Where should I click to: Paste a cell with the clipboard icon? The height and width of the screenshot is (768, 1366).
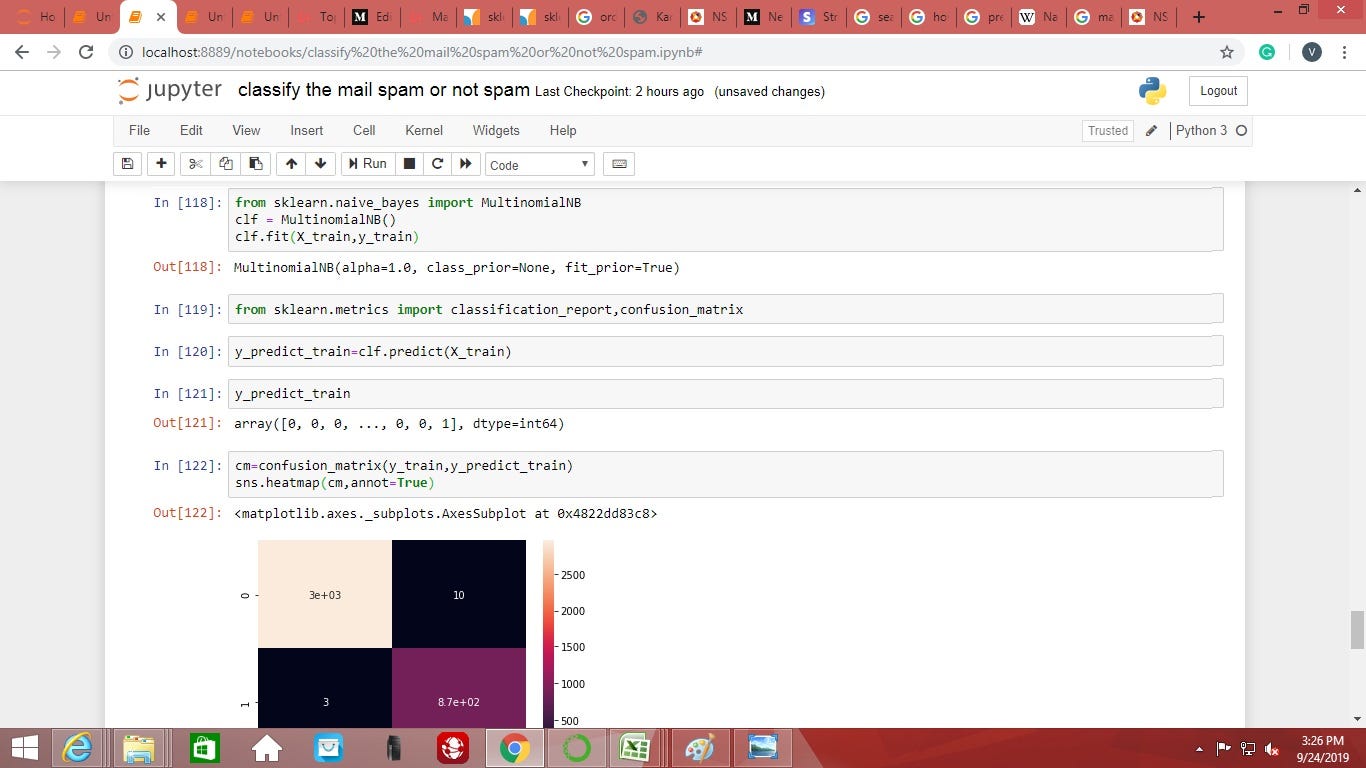tap(254, 163)
